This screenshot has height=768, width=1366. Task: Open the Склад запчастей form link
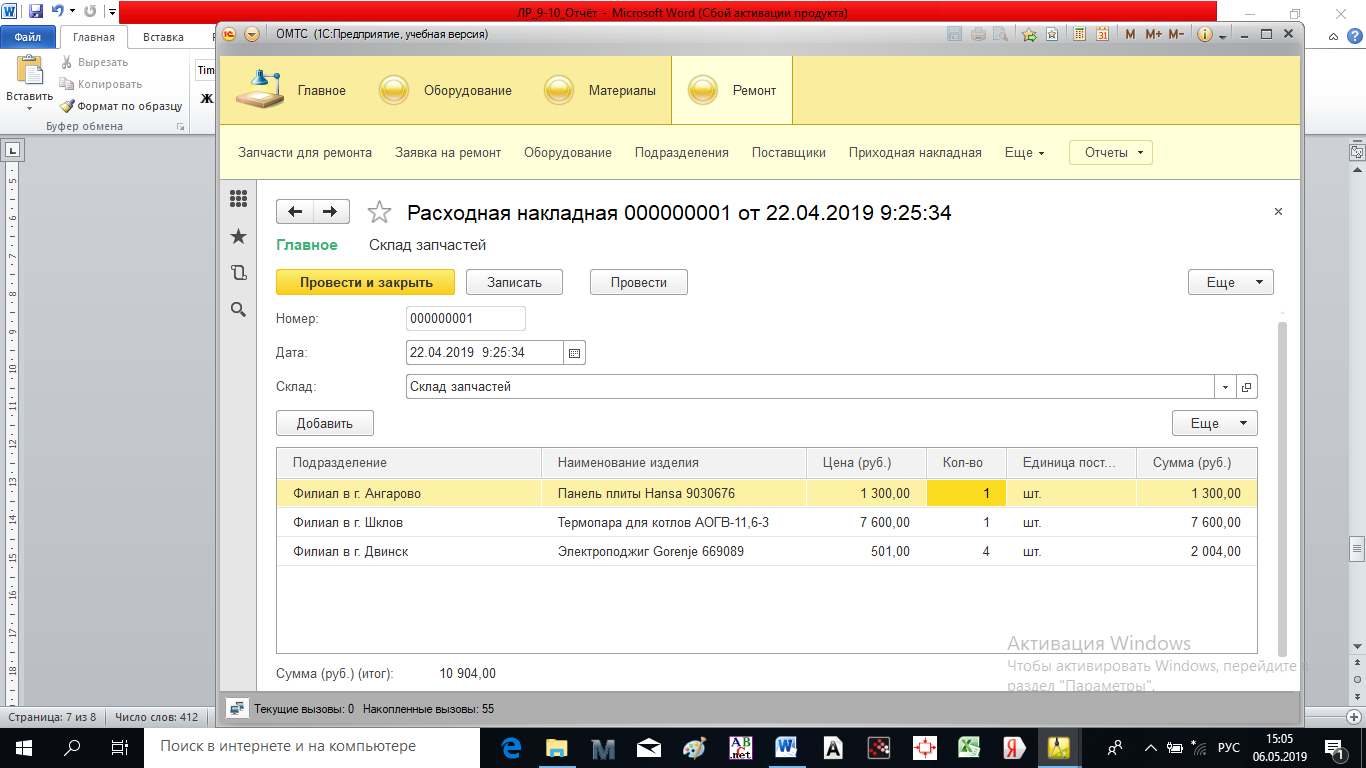(x=427, y=245)
